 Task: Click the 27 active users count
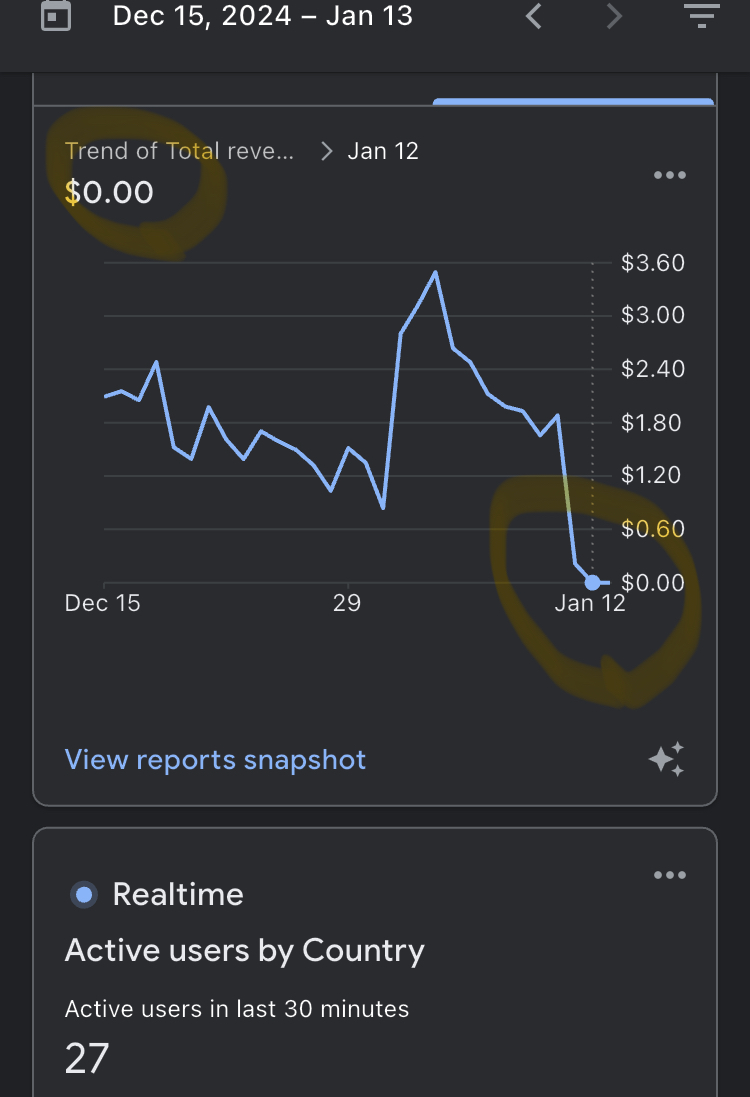[87, 1059]
